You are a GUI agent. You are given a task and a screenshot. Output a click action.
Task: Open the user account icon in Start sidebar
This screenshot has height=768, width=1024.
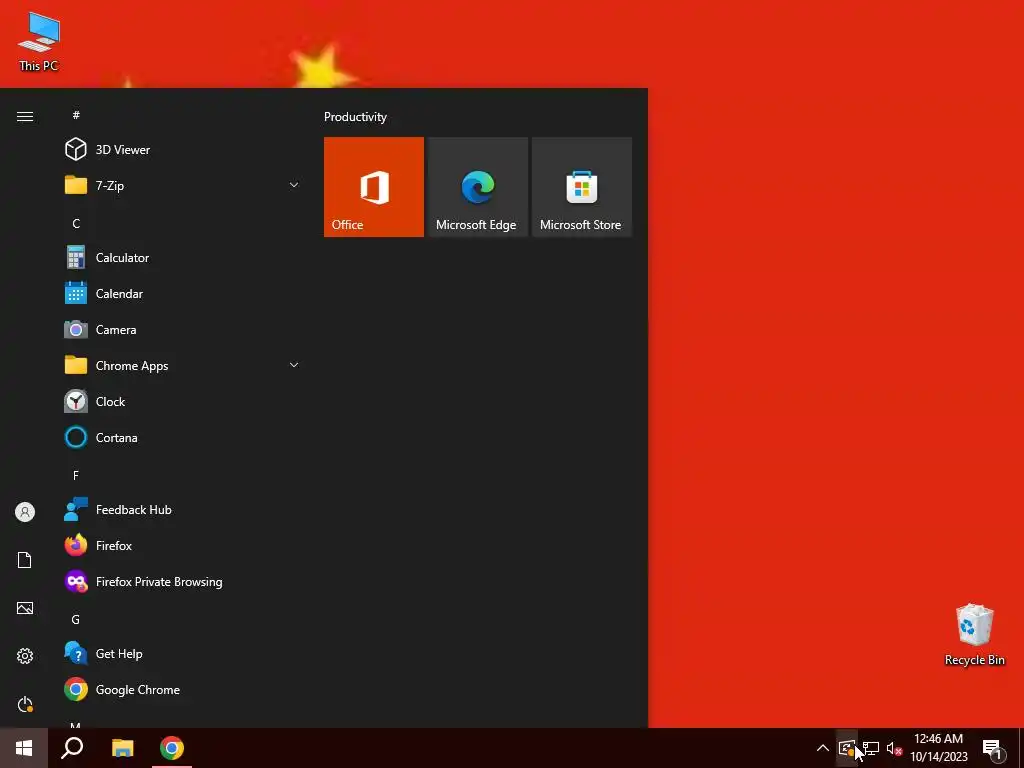point(25,512)
